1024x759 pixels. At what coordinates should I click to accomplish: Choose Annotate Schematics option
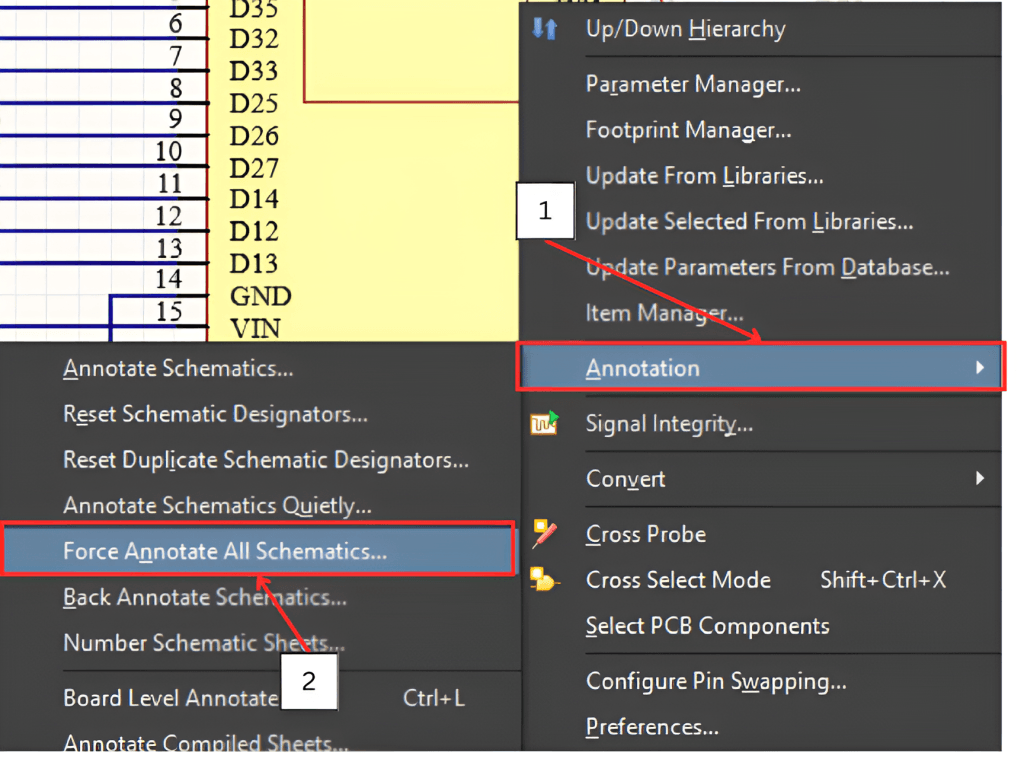[x=178, y=369]
